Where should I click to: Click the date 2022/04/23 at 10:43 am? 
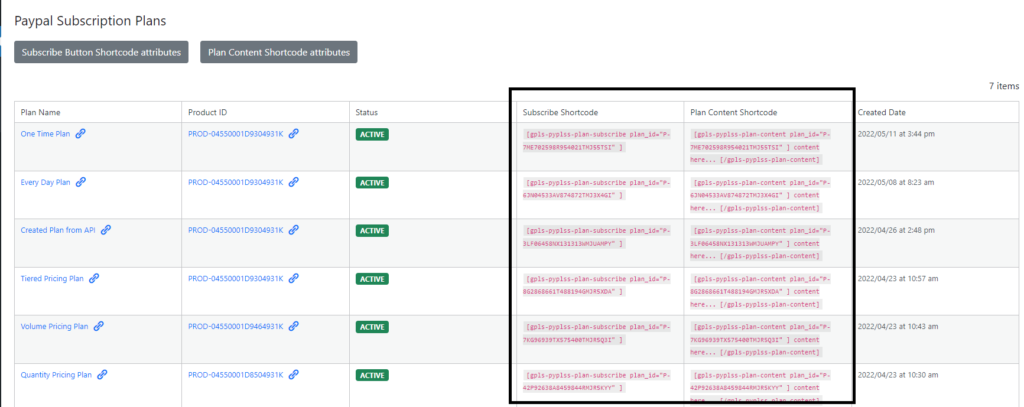pos(897,326)
